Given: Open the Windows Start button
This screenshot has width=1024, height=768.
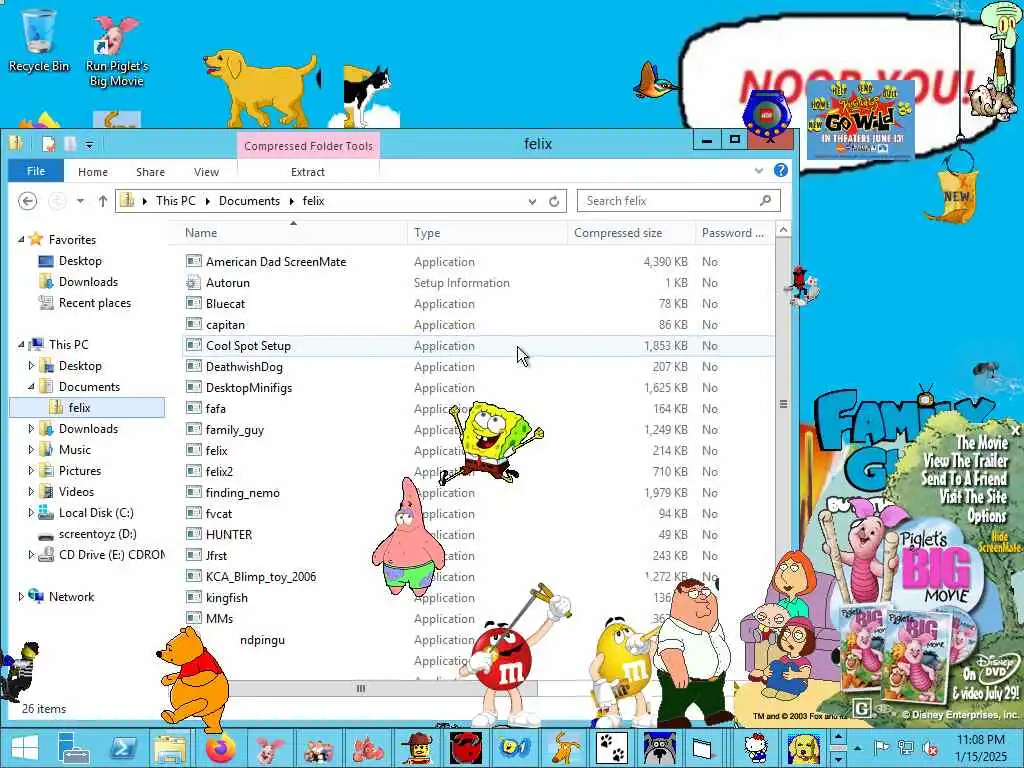Looking at the screenshot, I should [x=25, y=748].
